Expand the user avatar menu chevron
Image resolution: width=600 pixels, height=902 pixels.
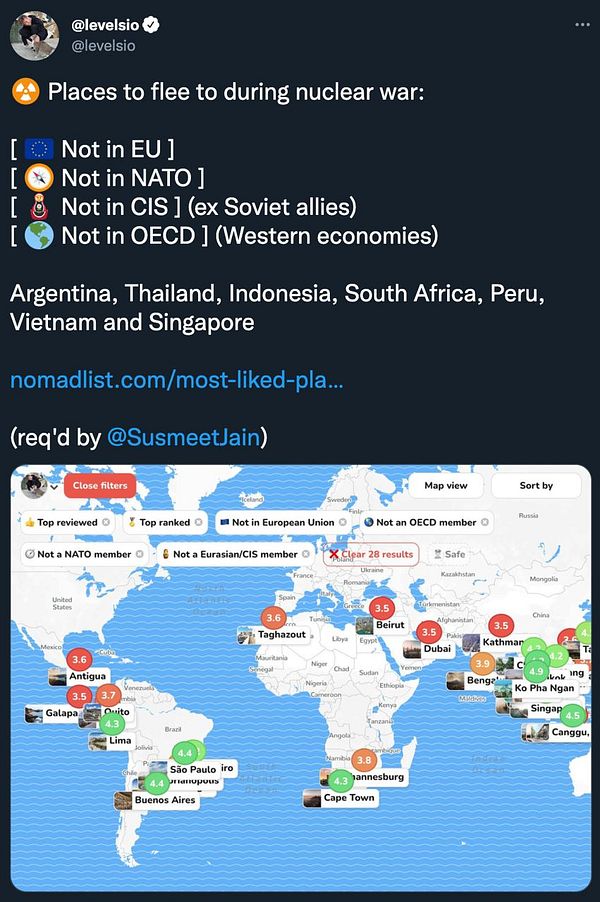[x=55, y=487]
